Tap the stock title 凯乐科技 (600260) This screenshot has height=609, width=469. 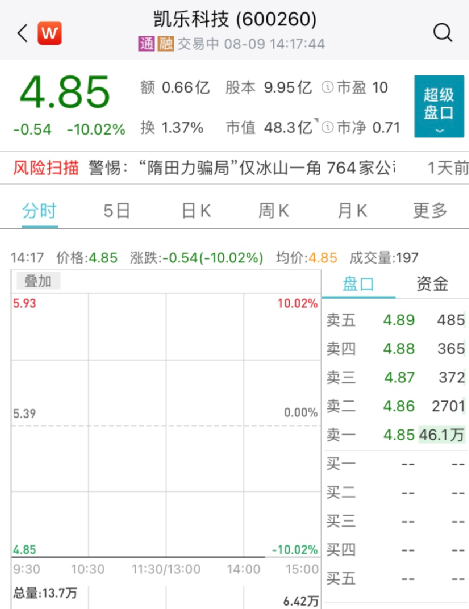pos(235,19)
